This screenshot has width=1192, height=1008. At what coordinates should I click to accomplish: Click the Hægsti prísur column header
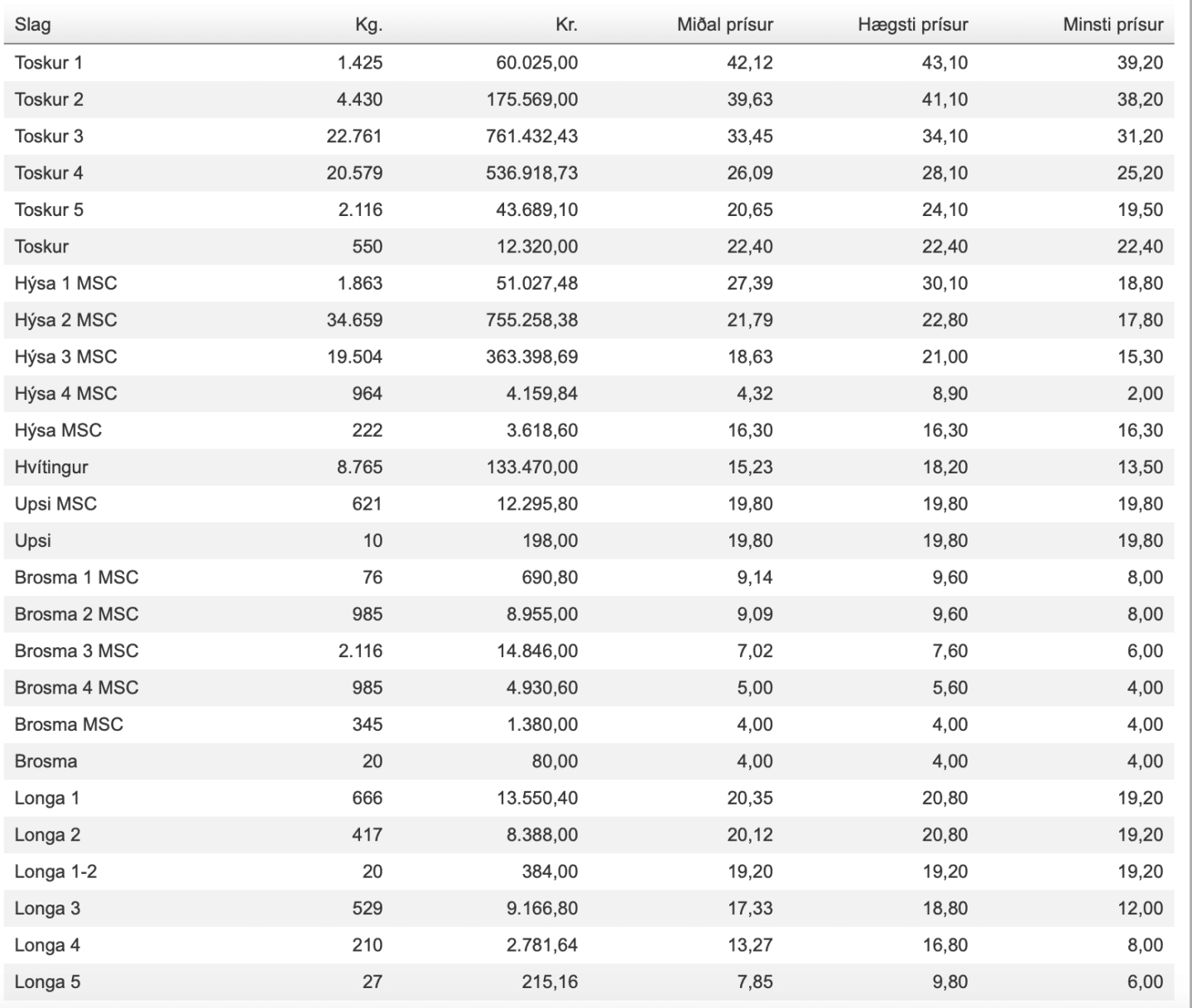(913, 25)
